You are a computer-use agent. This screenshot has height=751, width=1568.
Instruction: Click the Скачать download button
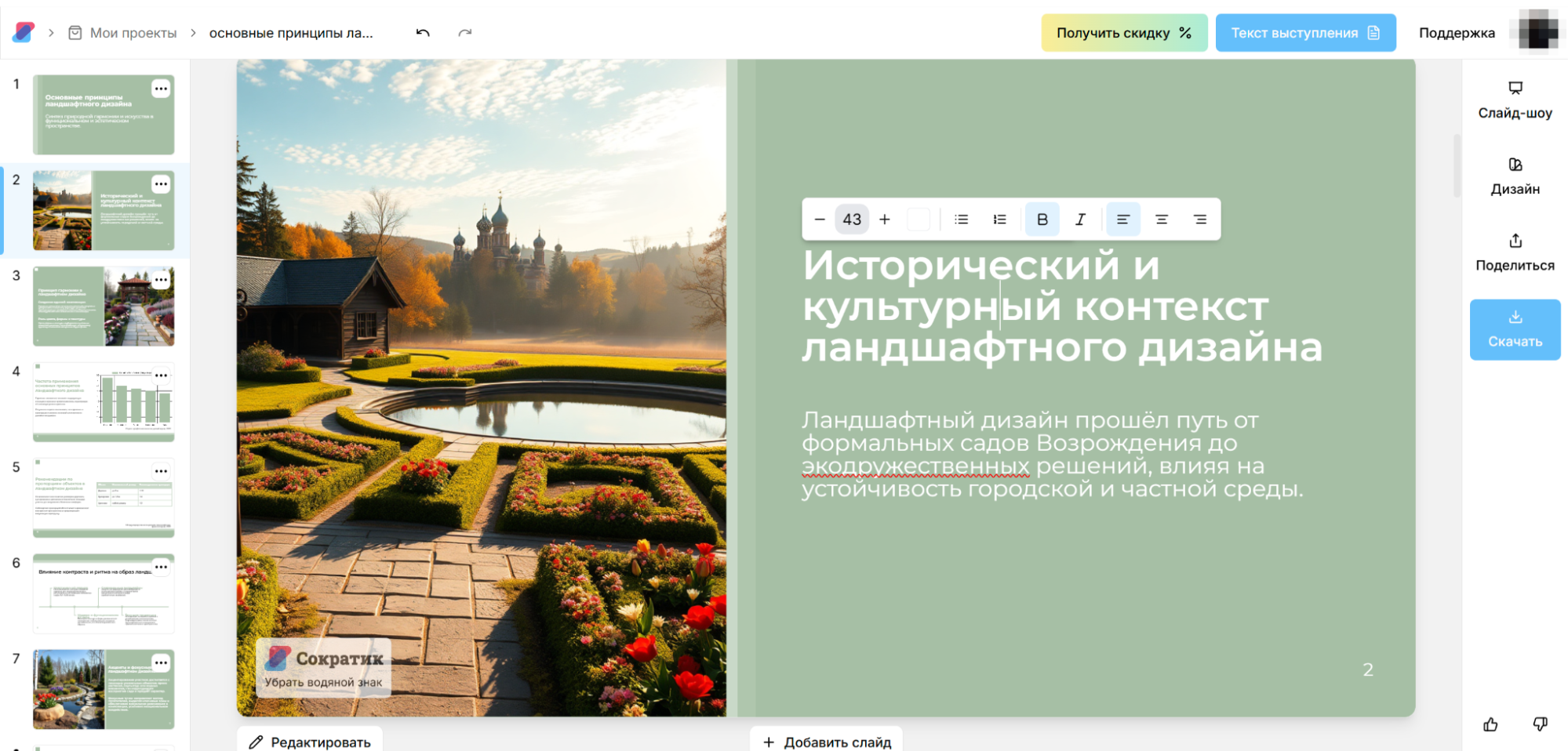(x=1515, y=329)
